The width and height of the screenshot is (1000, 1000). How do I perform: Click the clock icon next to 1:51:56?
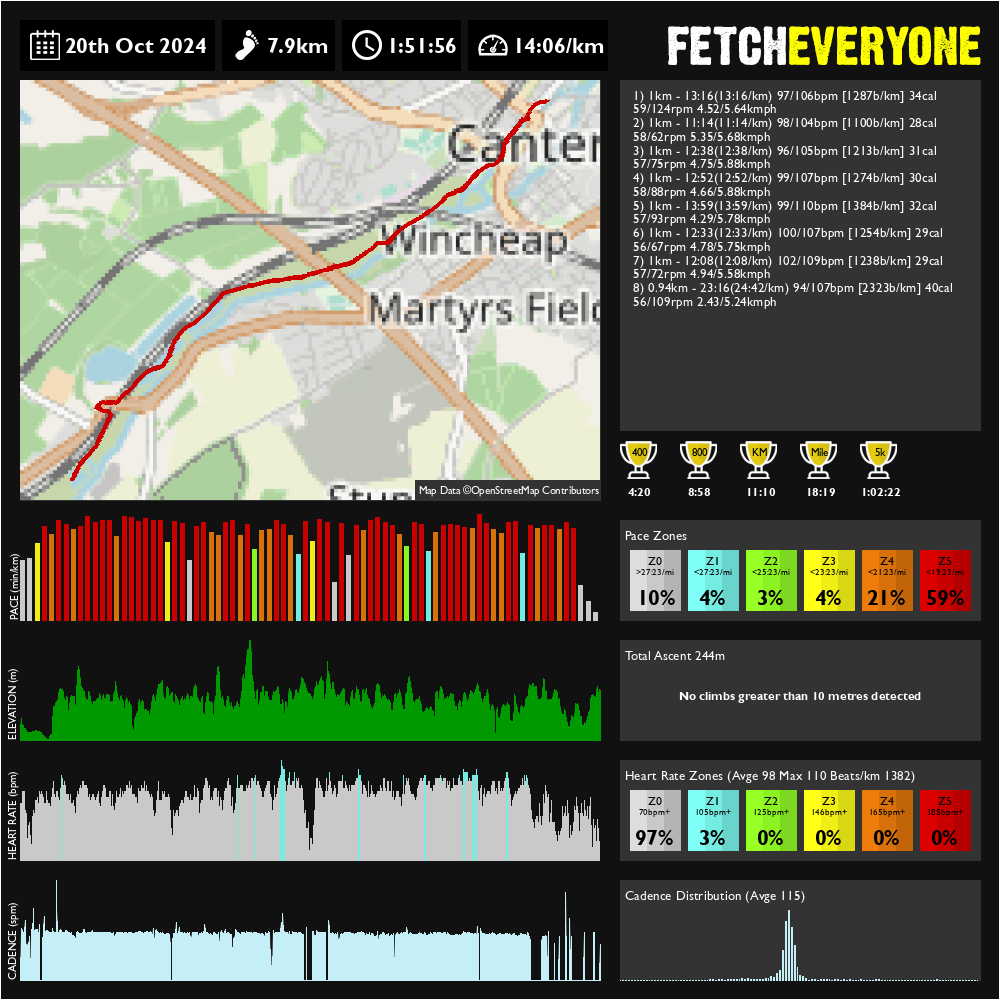(367, 45)
